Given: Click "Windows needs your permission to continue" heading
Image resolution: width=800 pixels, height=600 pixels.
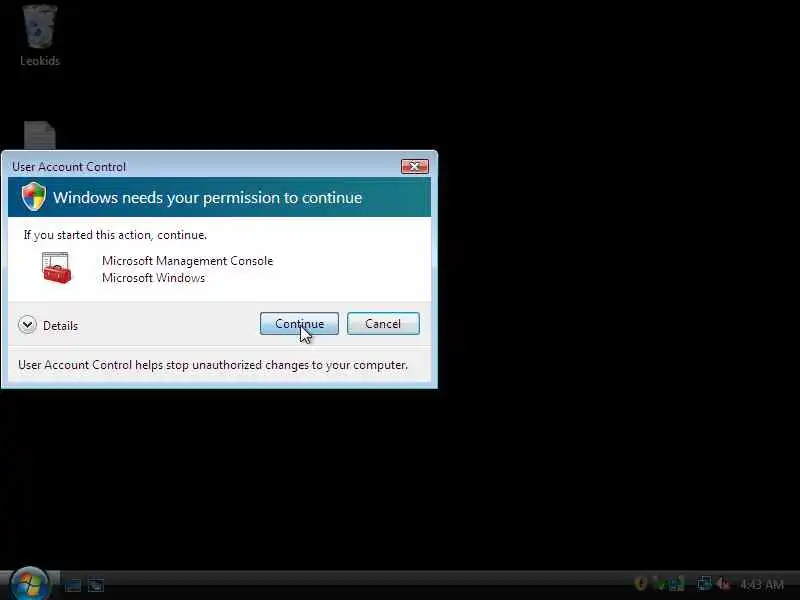Looking at the screenshot, I should coord(207,197).
